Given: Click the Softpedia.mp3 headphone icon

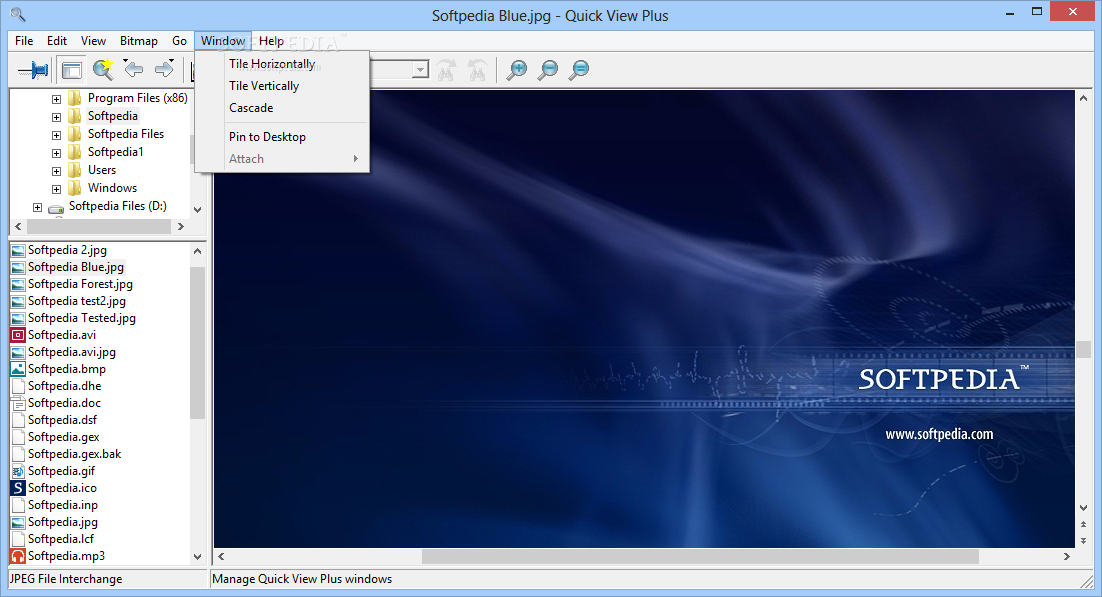Looking at the screenshot, I should coord(18,556).
